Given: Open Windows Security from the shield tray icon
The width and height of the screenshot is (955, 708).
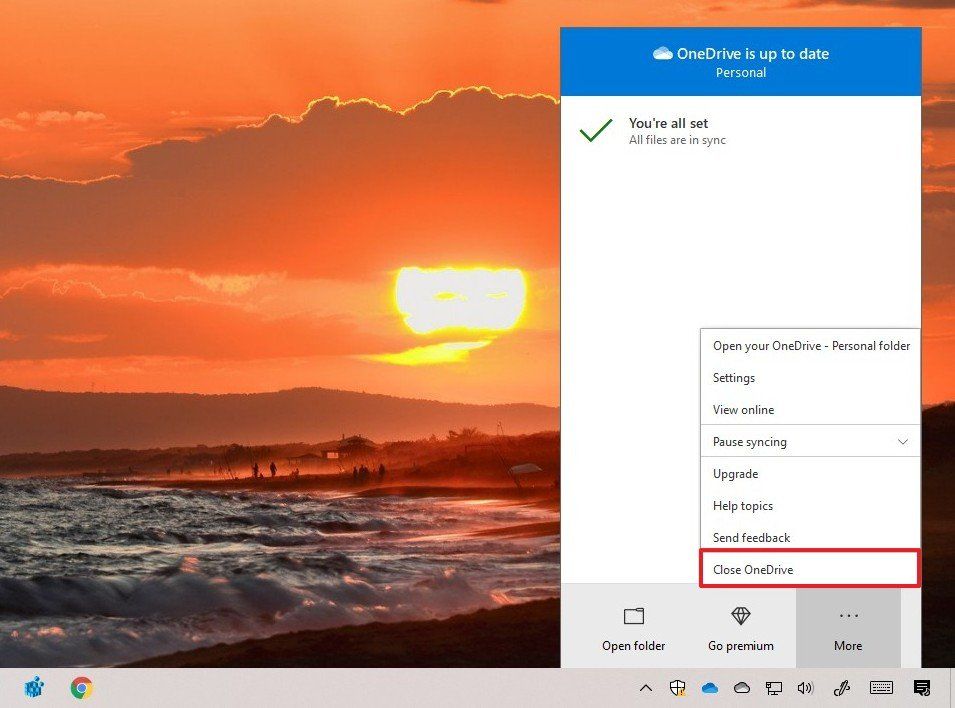Looking at the screenshot, I should click(678, 688).
